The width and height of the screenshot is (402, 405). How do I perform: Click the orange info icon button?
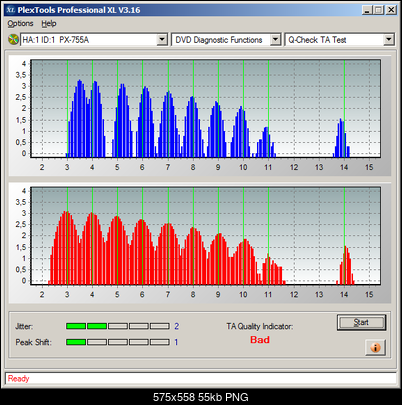point(375,347)
